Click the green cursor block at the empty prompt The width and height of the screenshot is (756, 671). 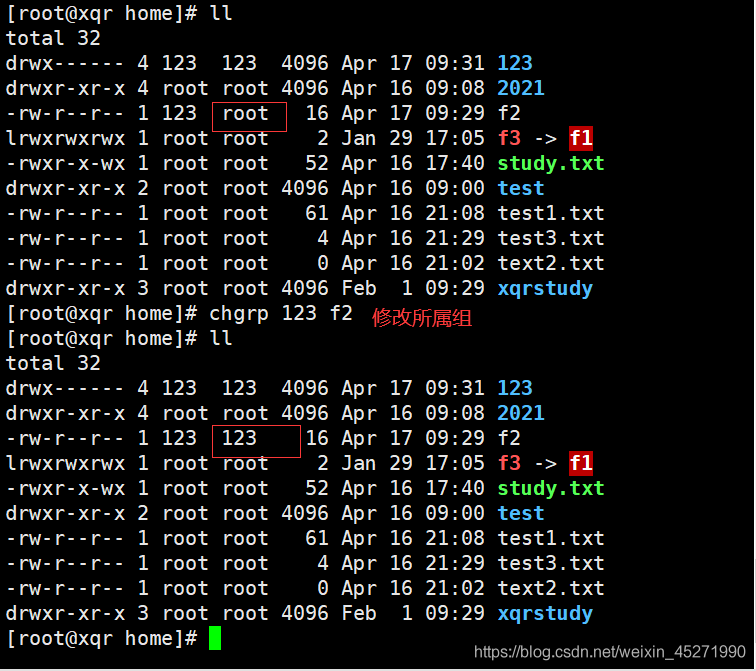(215, 638)
